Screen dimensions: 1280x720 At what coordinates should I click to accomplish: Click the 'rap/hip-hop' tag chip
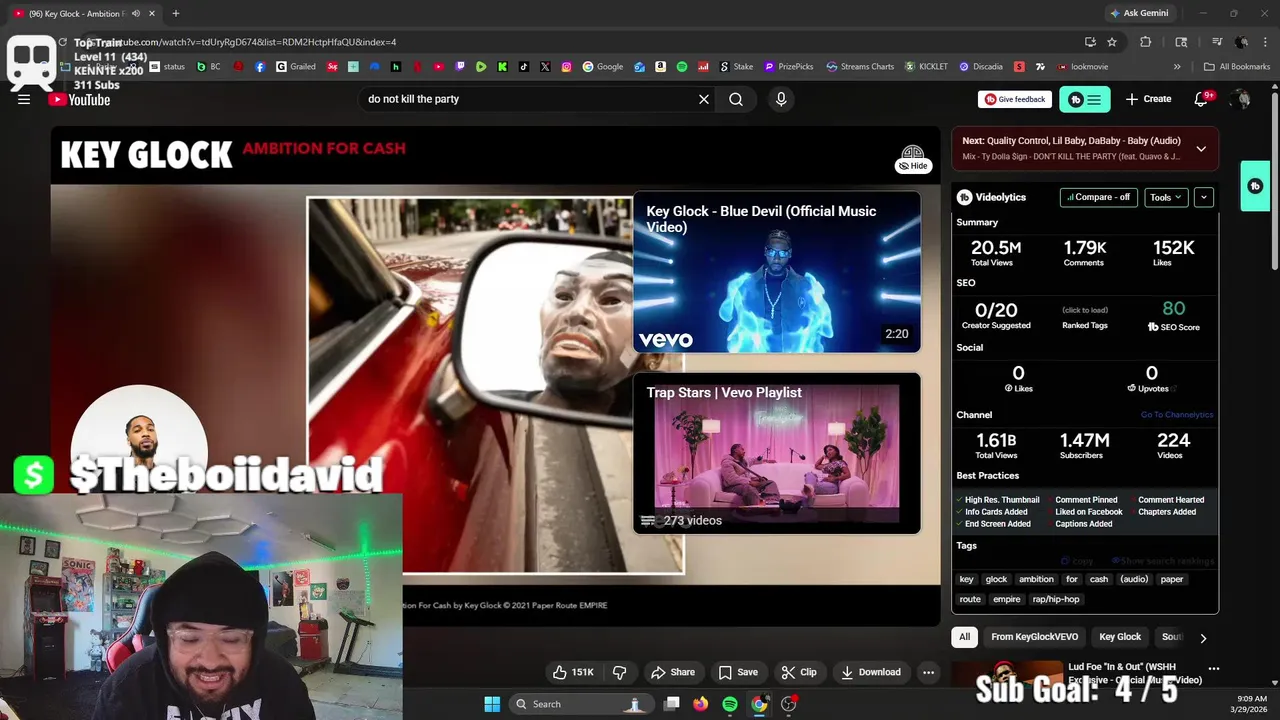[x=1056, y=599]
